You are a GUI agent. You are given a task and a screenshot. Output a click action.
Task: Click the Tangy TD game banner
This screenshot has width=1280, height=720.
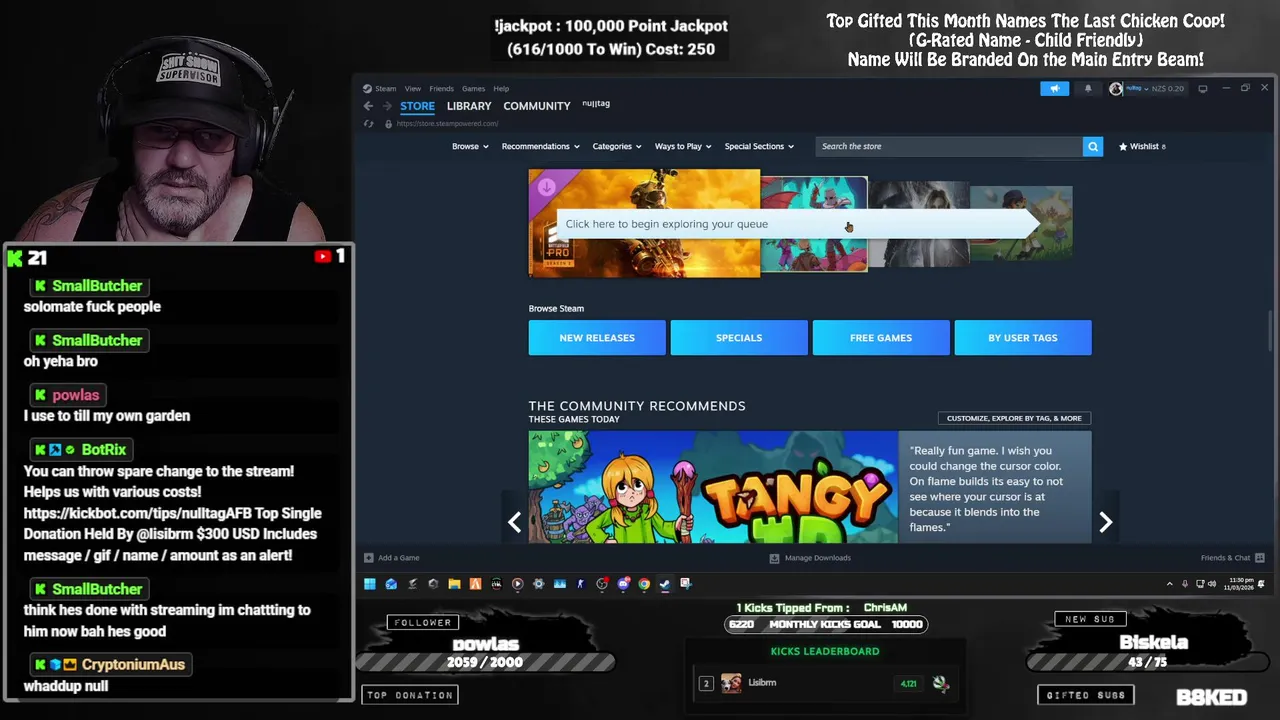pyautogui.click(x=713, y=487)
